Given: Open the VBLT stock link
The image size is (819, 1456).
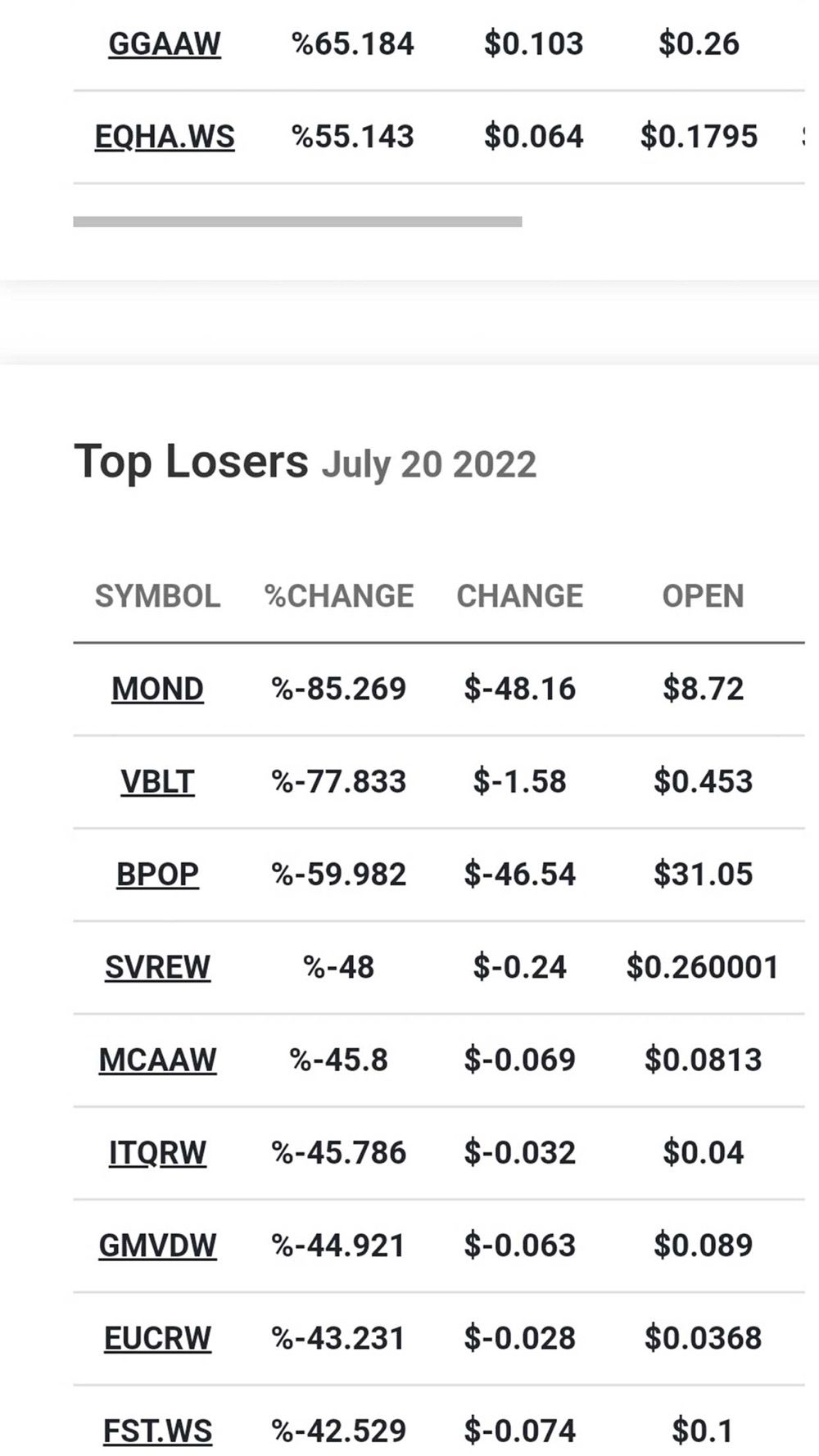Looking at the screenshot, I should [x=157, y=781].
